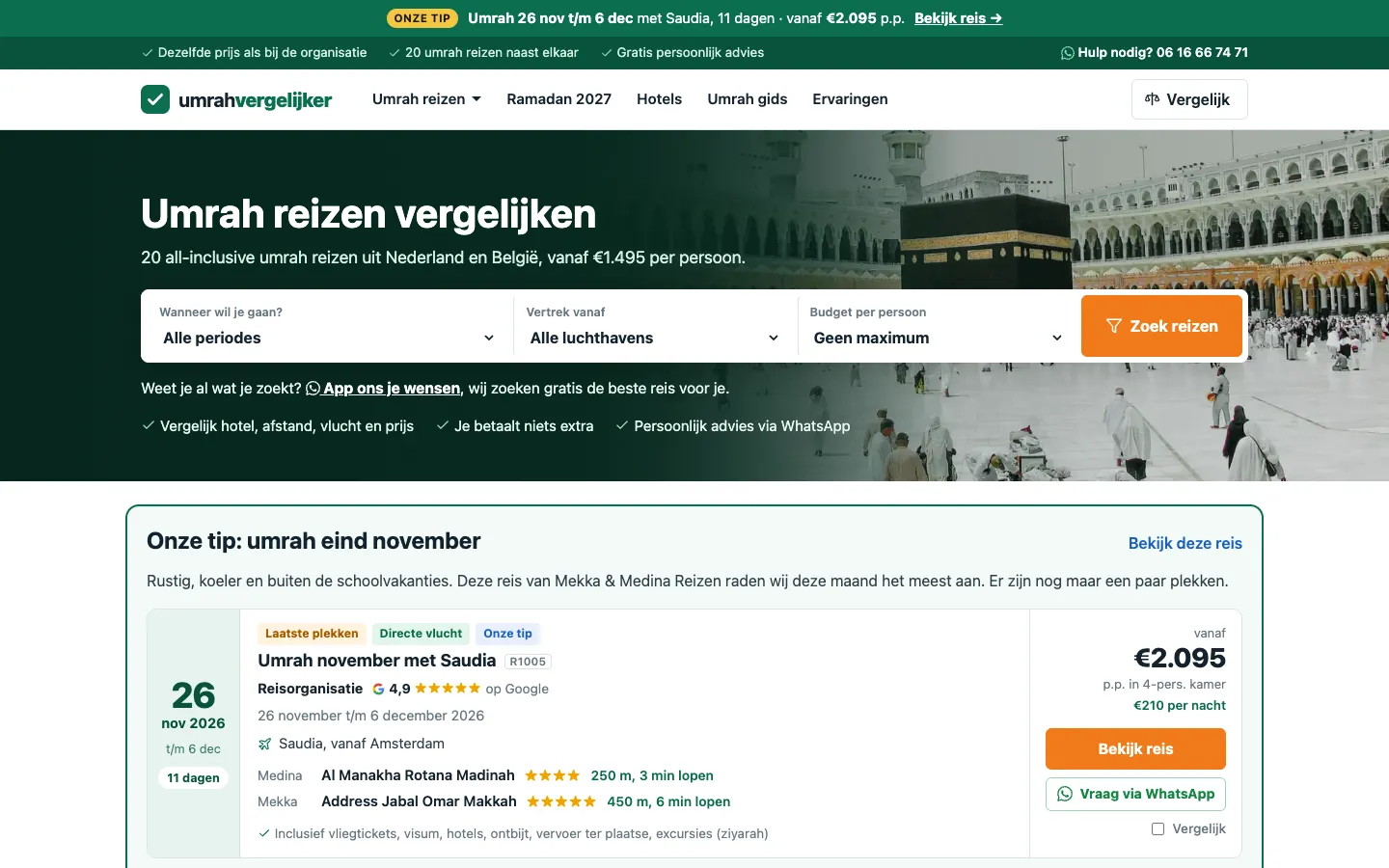Open the Budget per persoon dropdown
1389x868 pixels.
click(939, 338)
